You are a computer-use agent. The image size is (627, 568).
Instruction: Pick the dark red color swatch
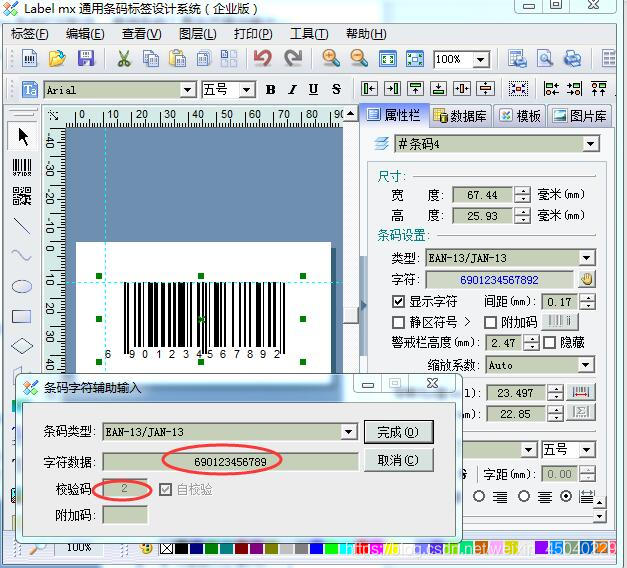(241, 548)
